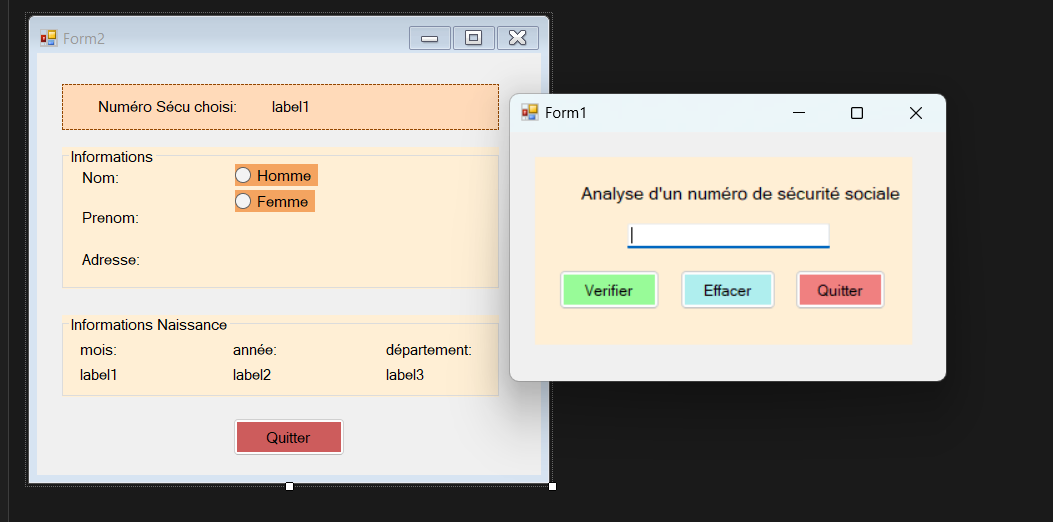The image size is (1053, 522).
Task: Select label3 under département
Action: [x=405, y=375]
